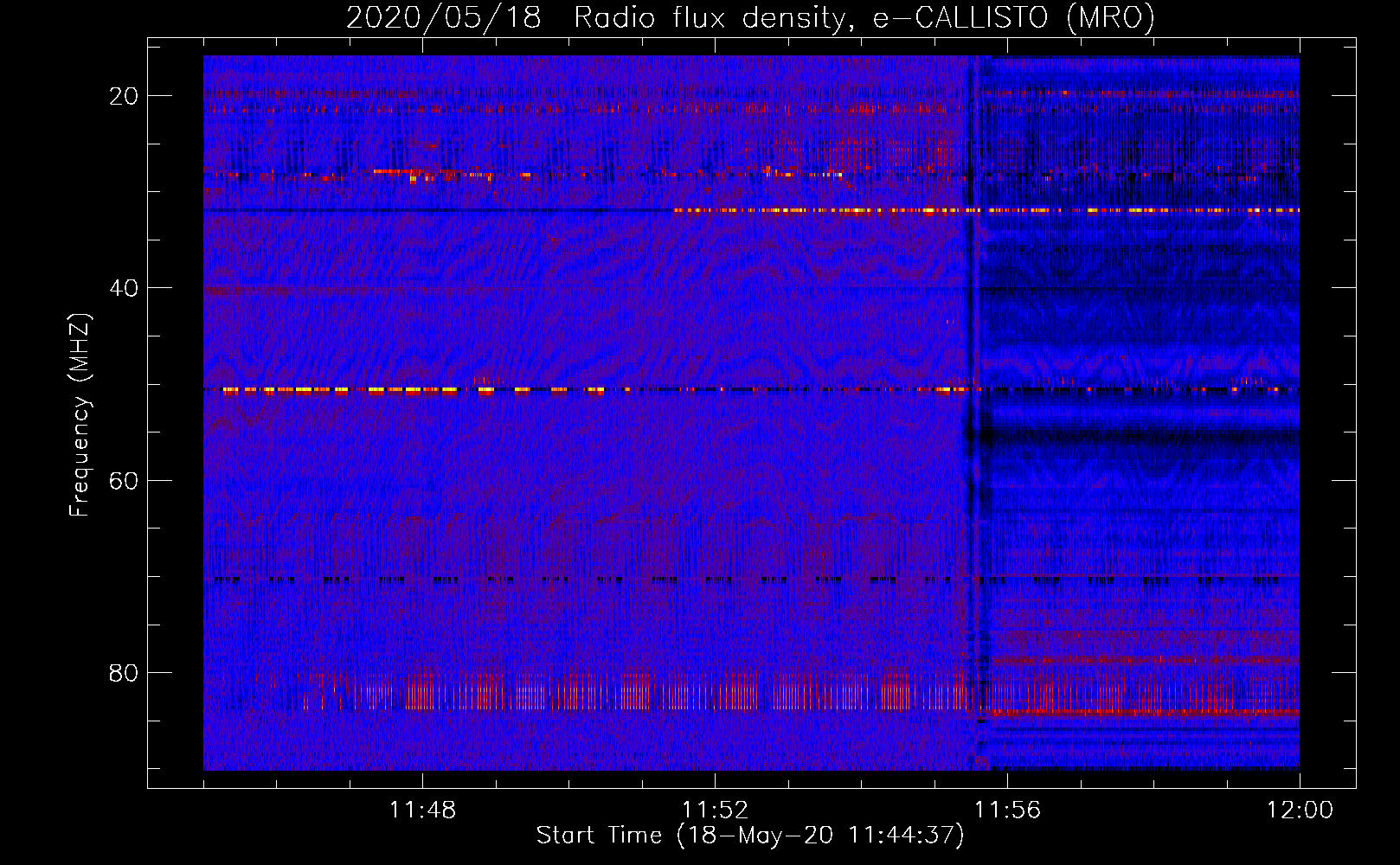
Task: Click the 'Start Time (18-May-20 11:44:37)' label
Action: [x=750, y=836]
